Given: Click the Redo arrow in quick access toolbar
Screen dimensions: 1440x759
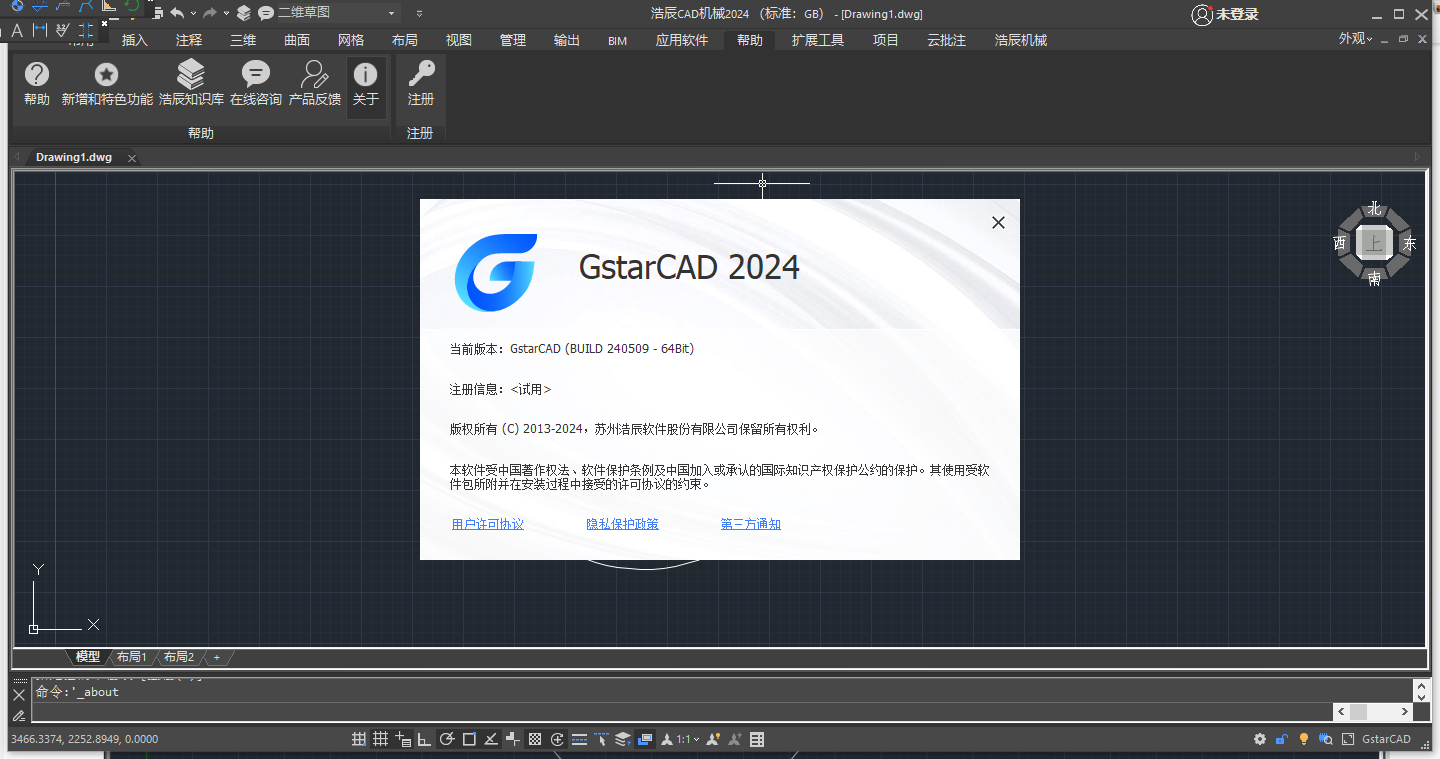Looking at the screenshot, I should [210, 13].
